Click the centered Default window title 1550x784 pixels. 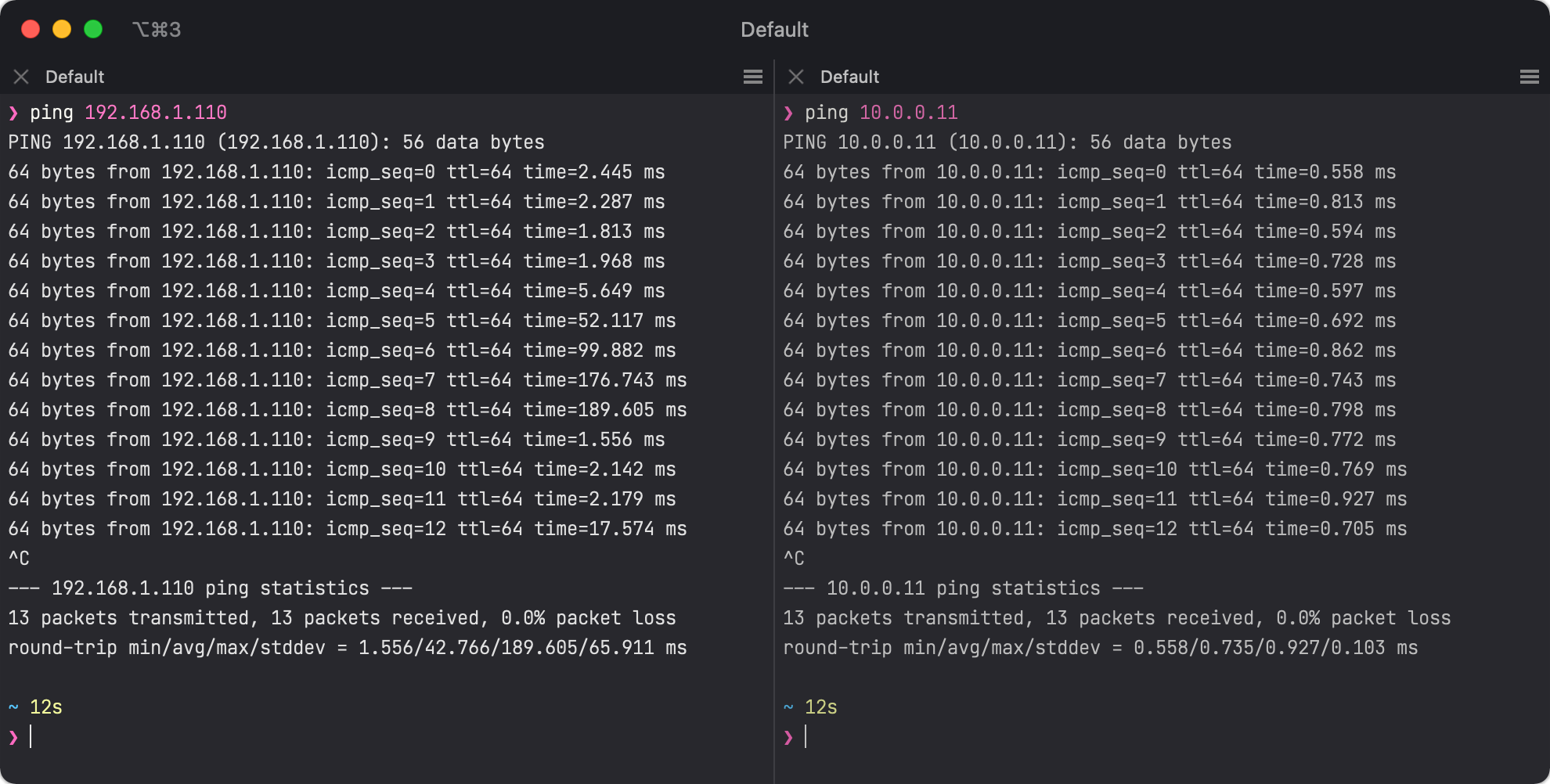pos(774,30)
